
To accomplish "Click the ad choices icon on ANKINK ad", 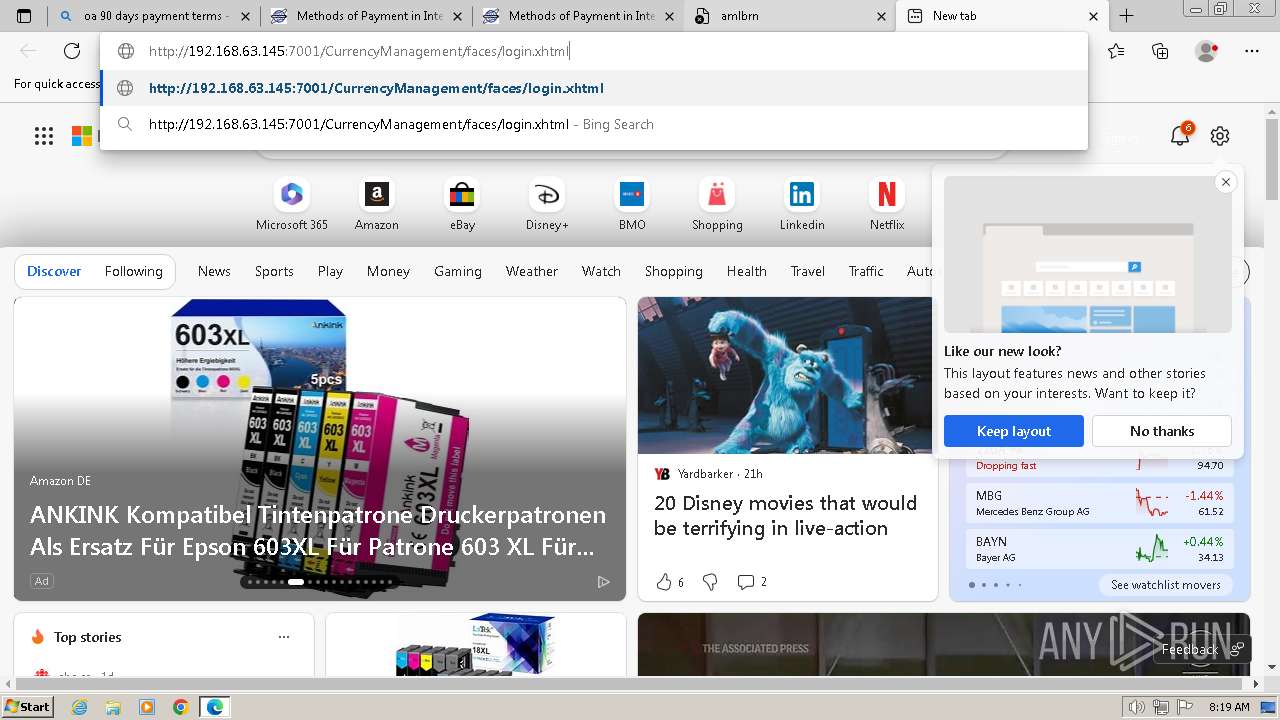I will (x=603, y=581).
